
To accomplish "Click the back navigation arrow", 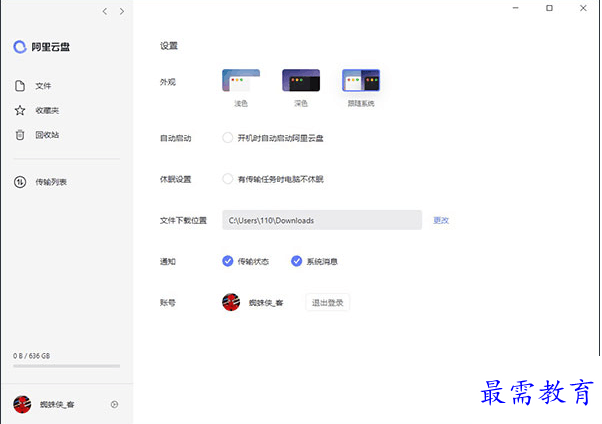I will coord(105,12).
